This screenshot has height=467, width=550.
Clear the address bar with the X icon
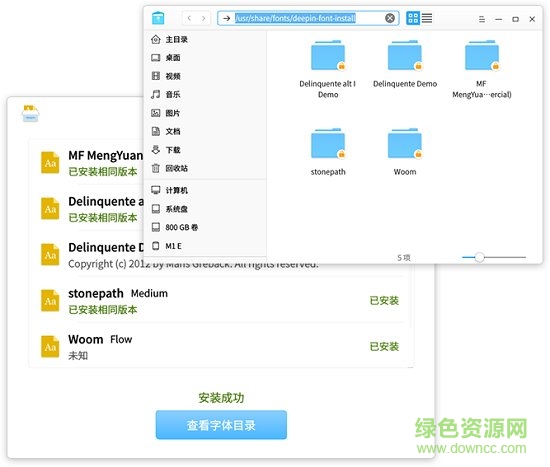click(390, 18)
